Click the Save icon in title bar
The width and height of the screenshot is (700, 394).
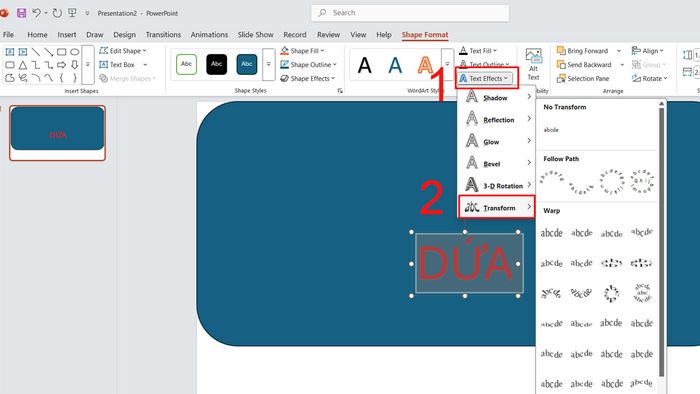click(x=21, y=13)
